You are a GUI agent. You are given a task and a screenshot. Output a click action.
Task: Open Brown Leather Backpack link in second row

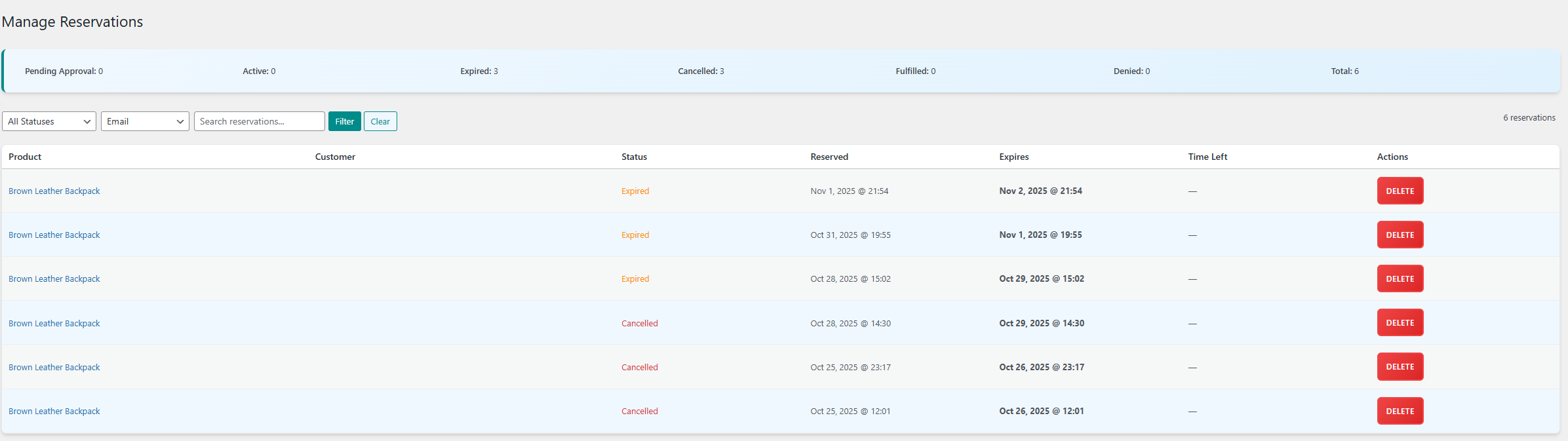(54, 235)
